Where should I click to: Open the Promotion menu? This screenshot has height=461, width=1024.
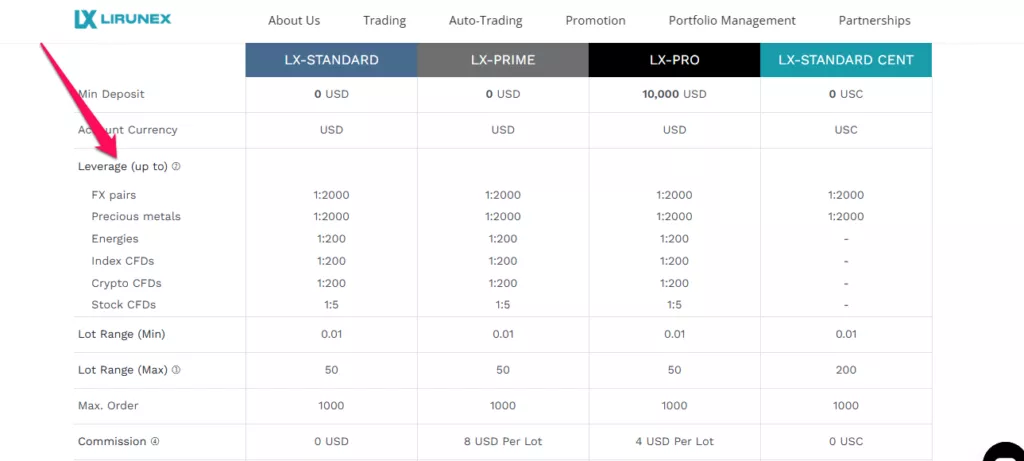596,21
